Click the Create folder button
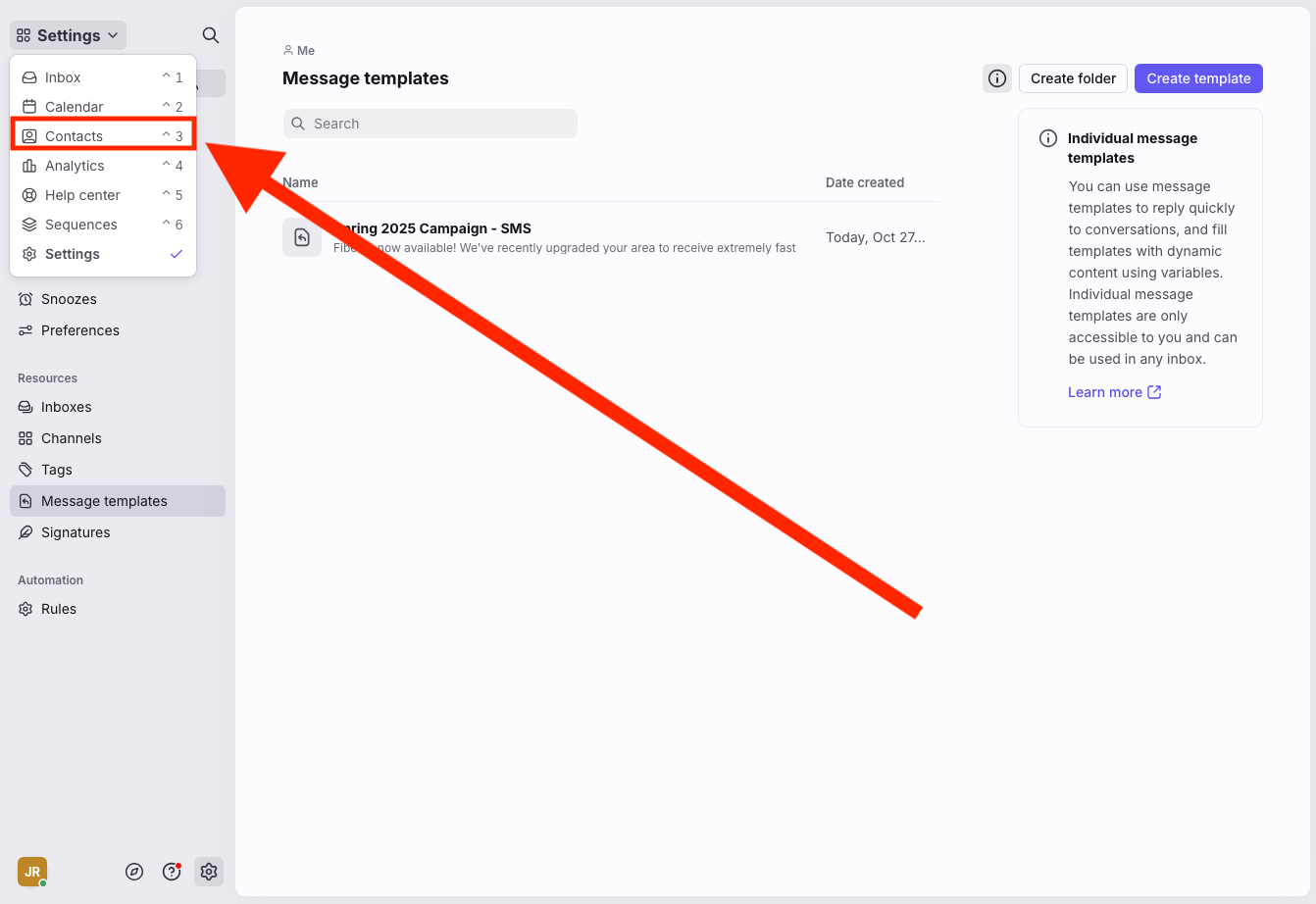The image size is (1316, 904). [1073, 78]
